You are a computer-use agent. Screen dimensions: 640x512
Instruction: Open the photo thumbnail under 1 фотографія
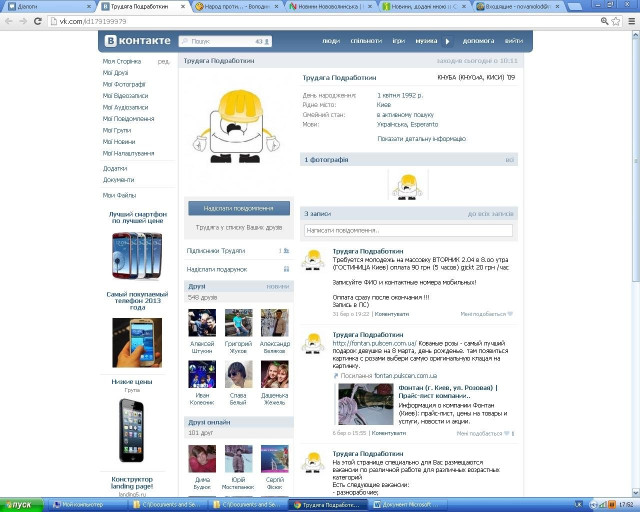pyautogui.click(x=408, y=185)
